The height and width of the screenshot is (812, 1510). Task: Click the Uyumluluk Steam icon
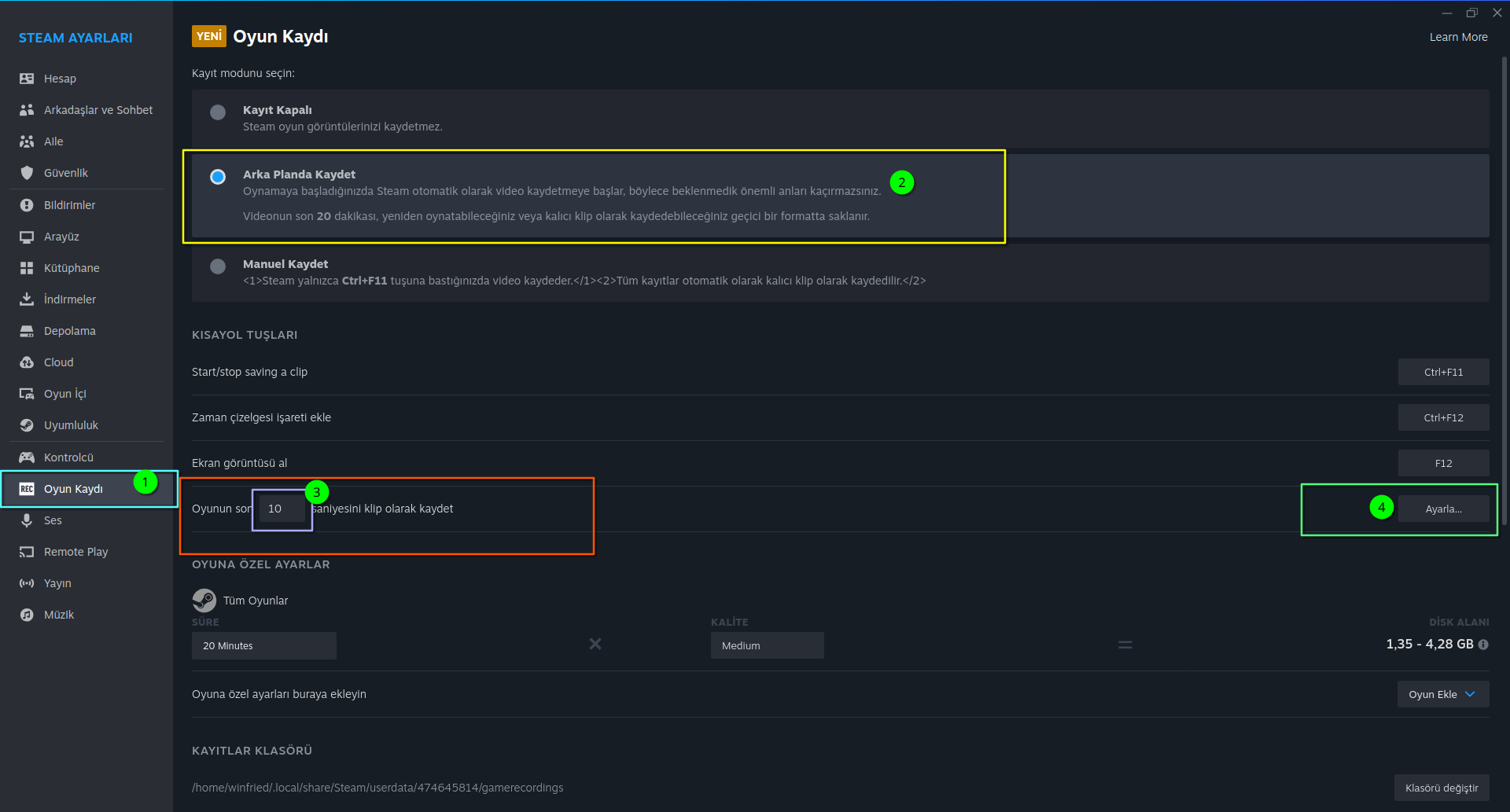pyautogui.click(x=27, y=425)
